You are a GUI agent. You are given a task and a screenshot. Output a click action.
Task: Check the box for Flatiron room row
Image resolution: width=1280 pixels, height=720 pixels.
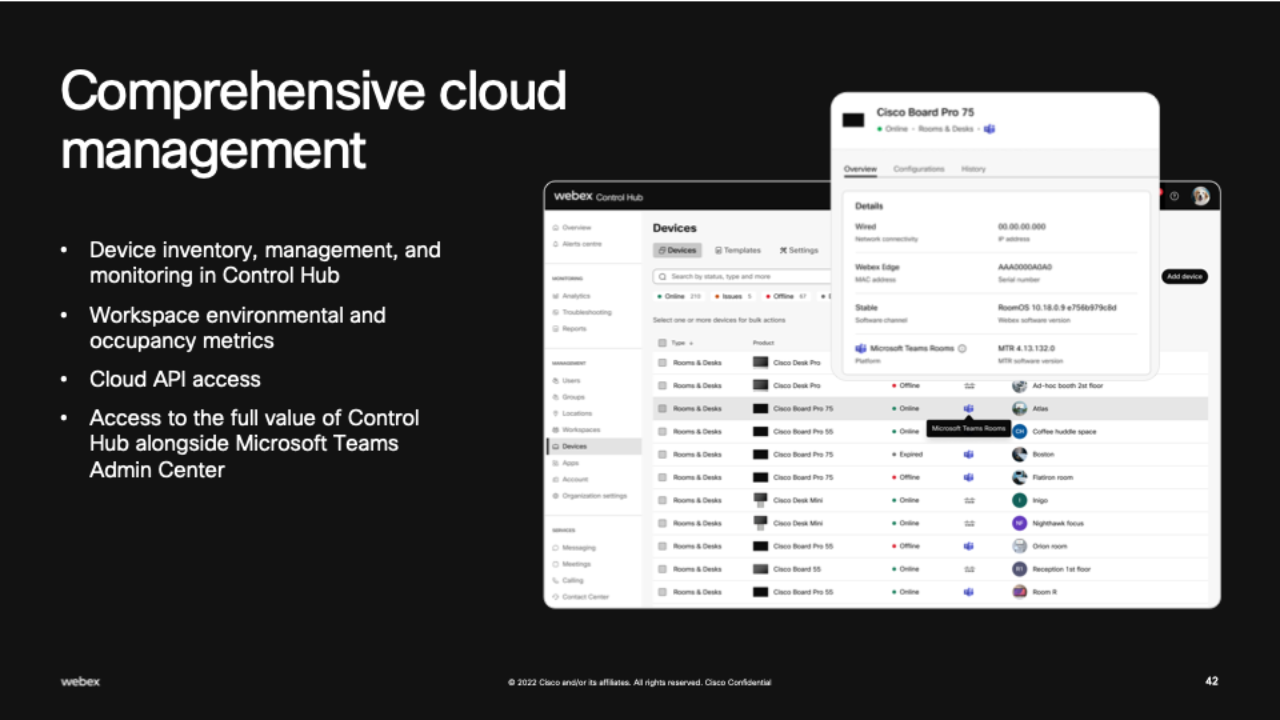pyautogui.click(x=662, y=477)
